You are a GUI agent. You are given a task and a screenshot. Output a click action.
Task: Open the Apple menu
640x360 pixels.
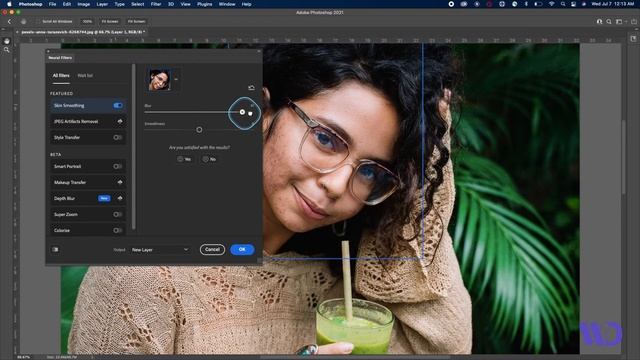point(9,4)
